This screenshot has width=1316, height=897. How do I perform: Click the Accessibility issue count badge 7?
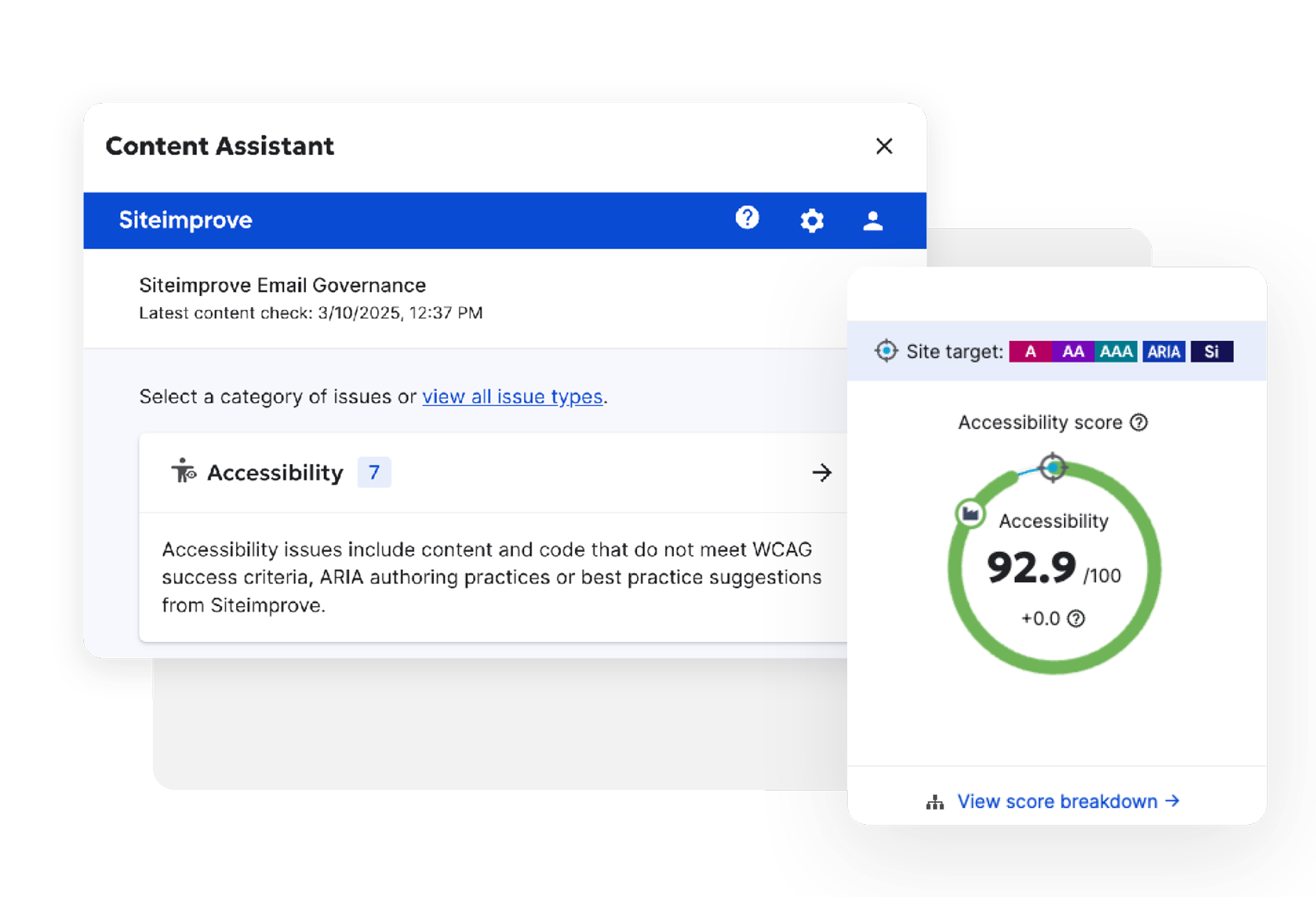point(374,472)
